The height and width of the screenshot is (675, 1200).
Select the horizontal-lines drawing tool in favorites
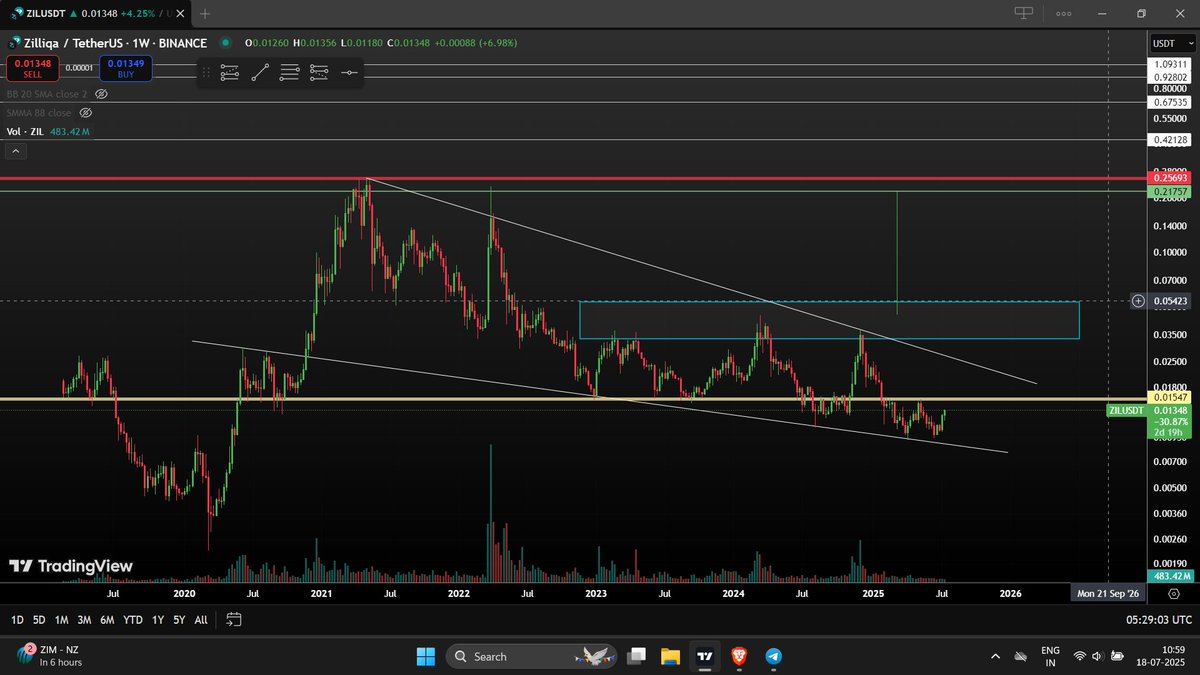(289, 72)
